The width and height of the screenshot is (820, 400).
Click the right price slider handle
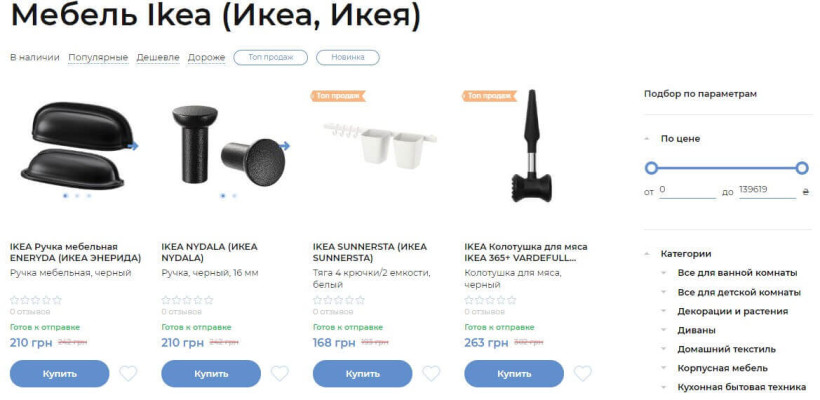(802, 168)
